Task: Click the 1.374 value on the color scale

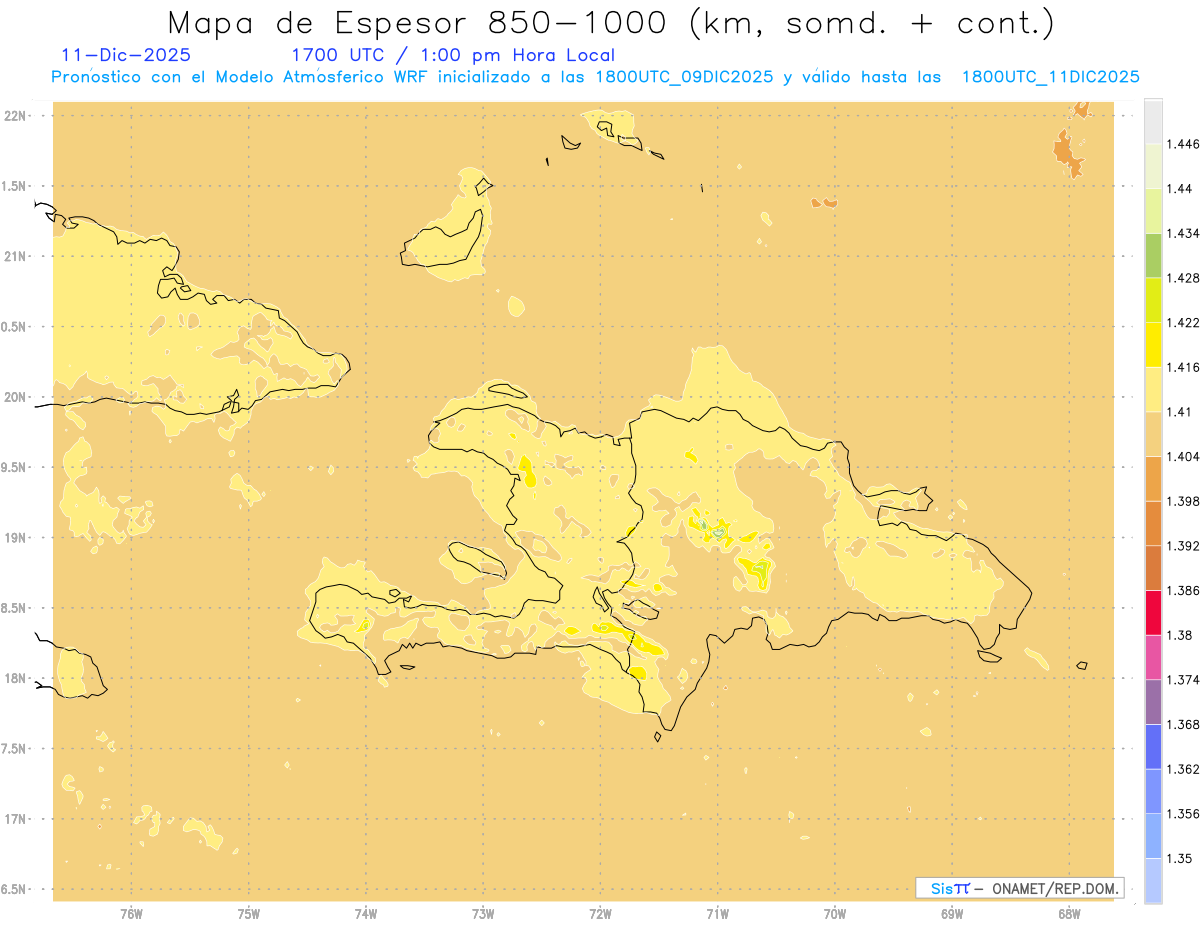Action: (1184, 680)
